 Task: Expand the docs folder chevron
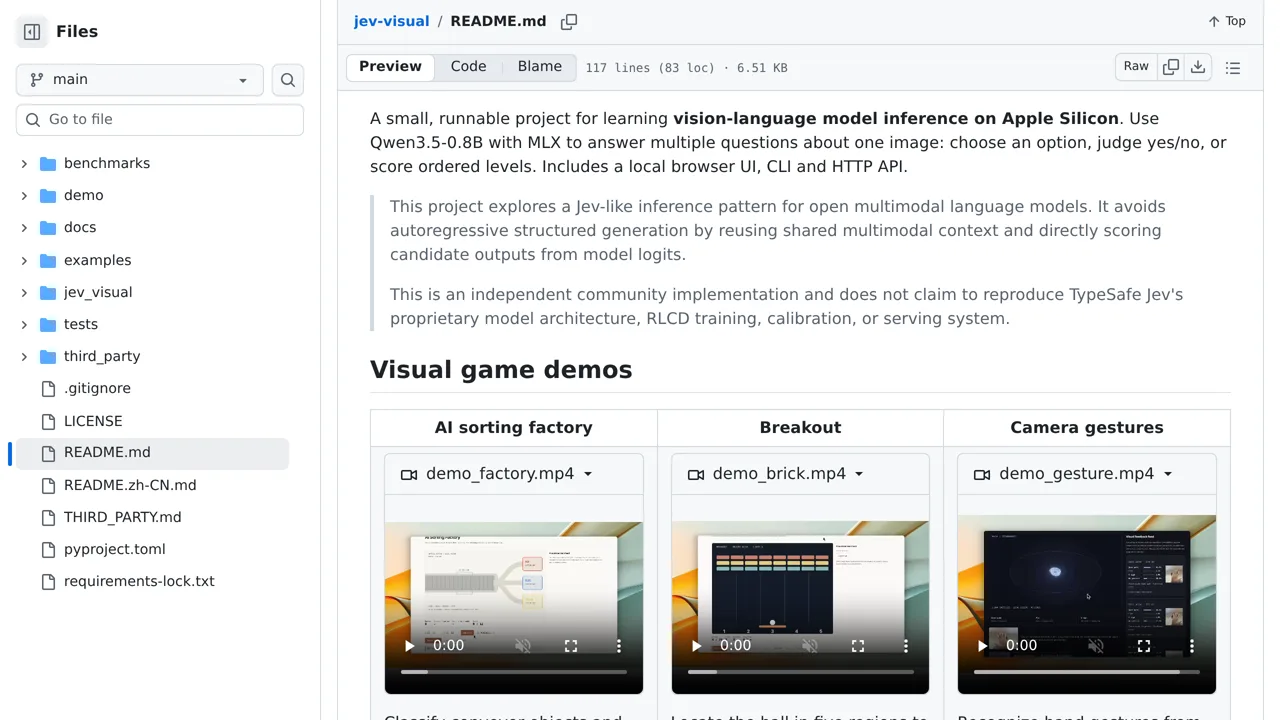(x=24, y=227)
